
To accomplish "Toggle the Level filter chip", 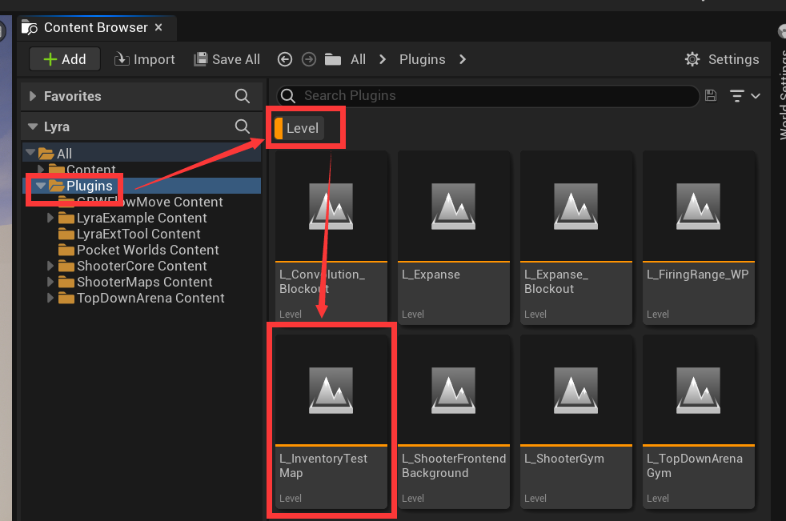I will coord(299,128).
